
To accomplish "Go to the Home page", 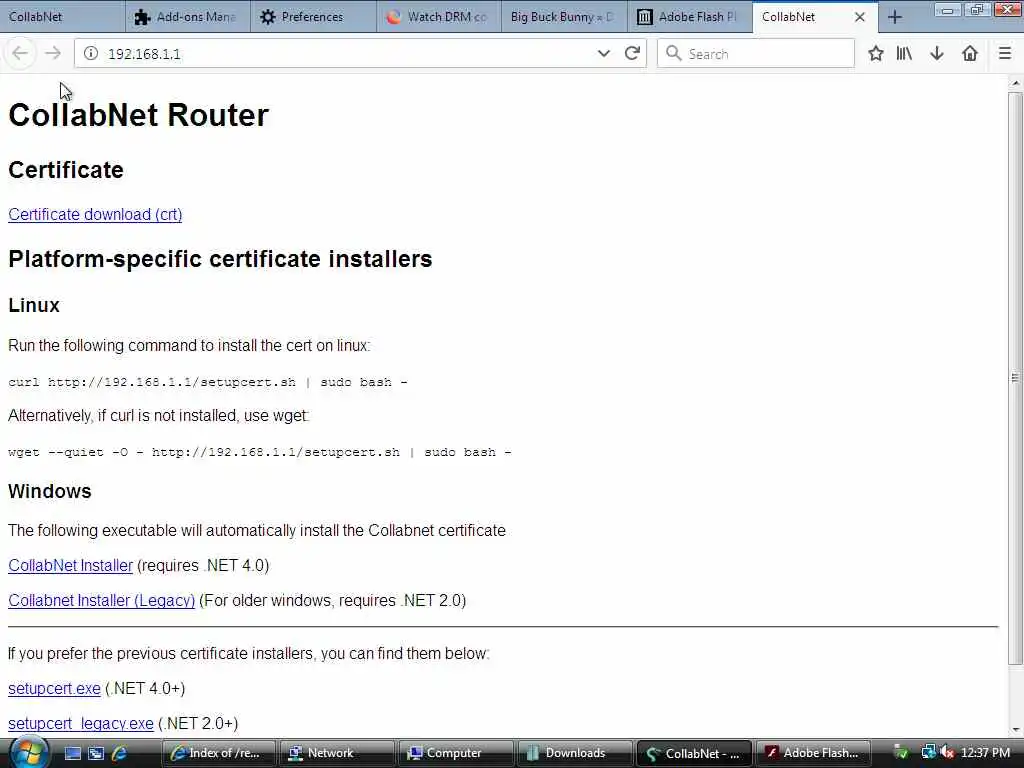I will tap(970, 54).
